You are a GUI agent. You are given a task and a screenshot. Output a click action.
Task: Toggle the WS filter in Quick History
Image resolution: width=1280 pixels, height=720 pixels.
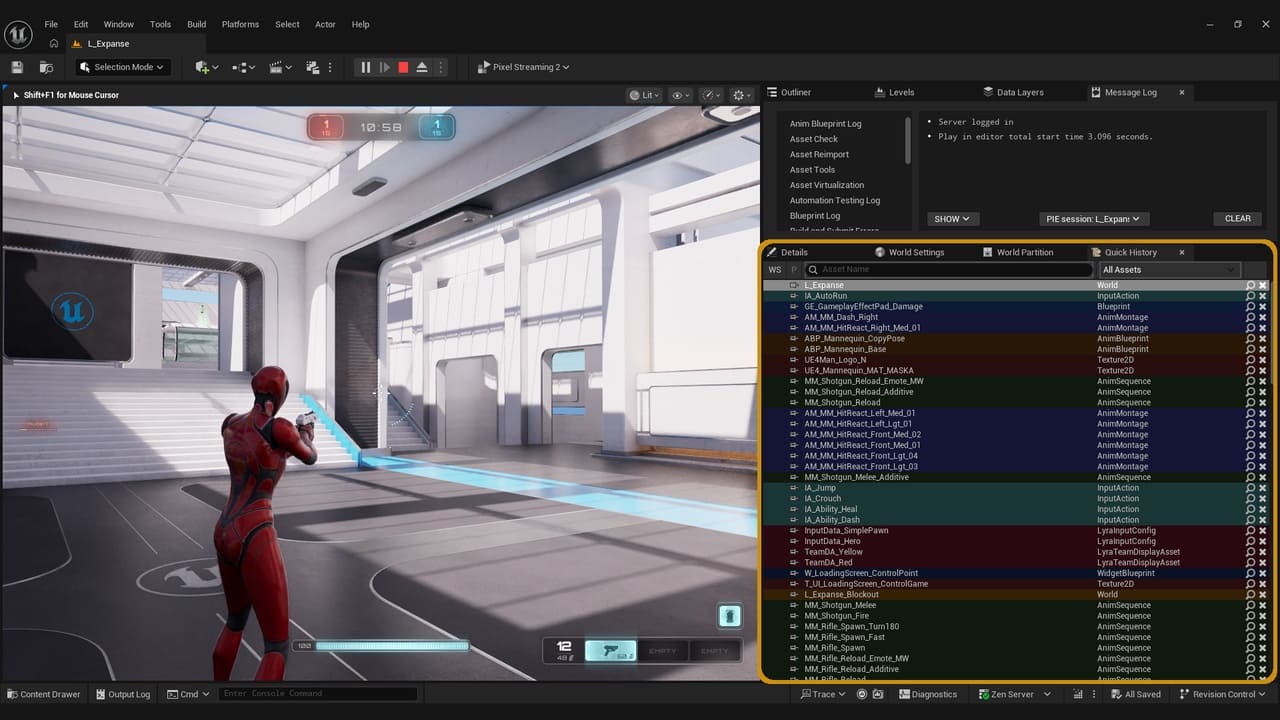click(x=775, y=270)
